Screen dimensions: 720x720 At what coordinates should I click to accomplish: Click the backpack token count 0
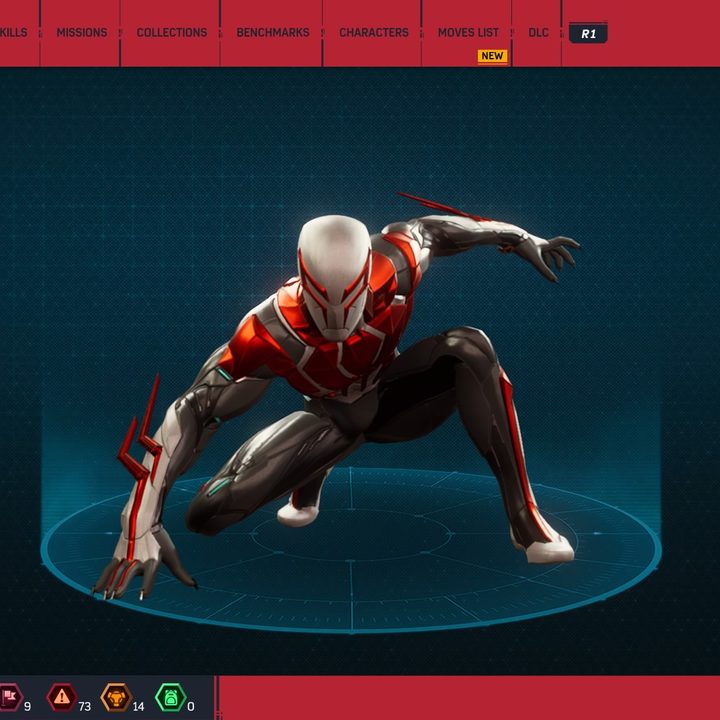[191, 706]
